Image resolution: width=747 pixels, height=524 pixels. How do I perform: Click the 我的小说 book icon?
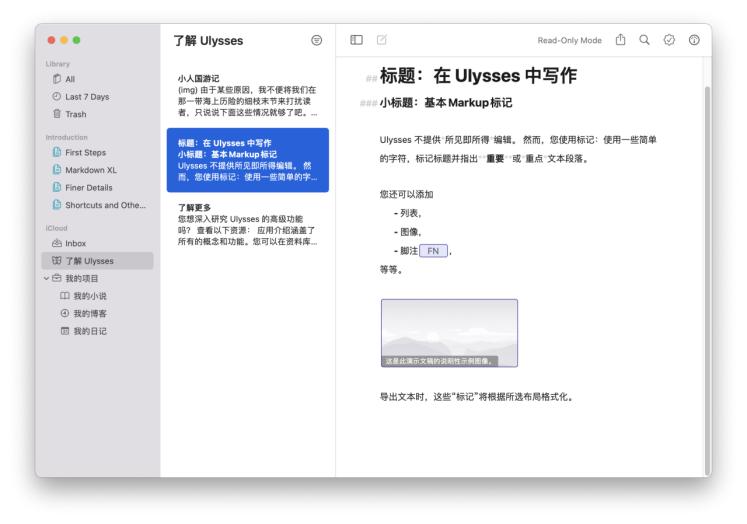pyautogui.click(x=65, y=296)
